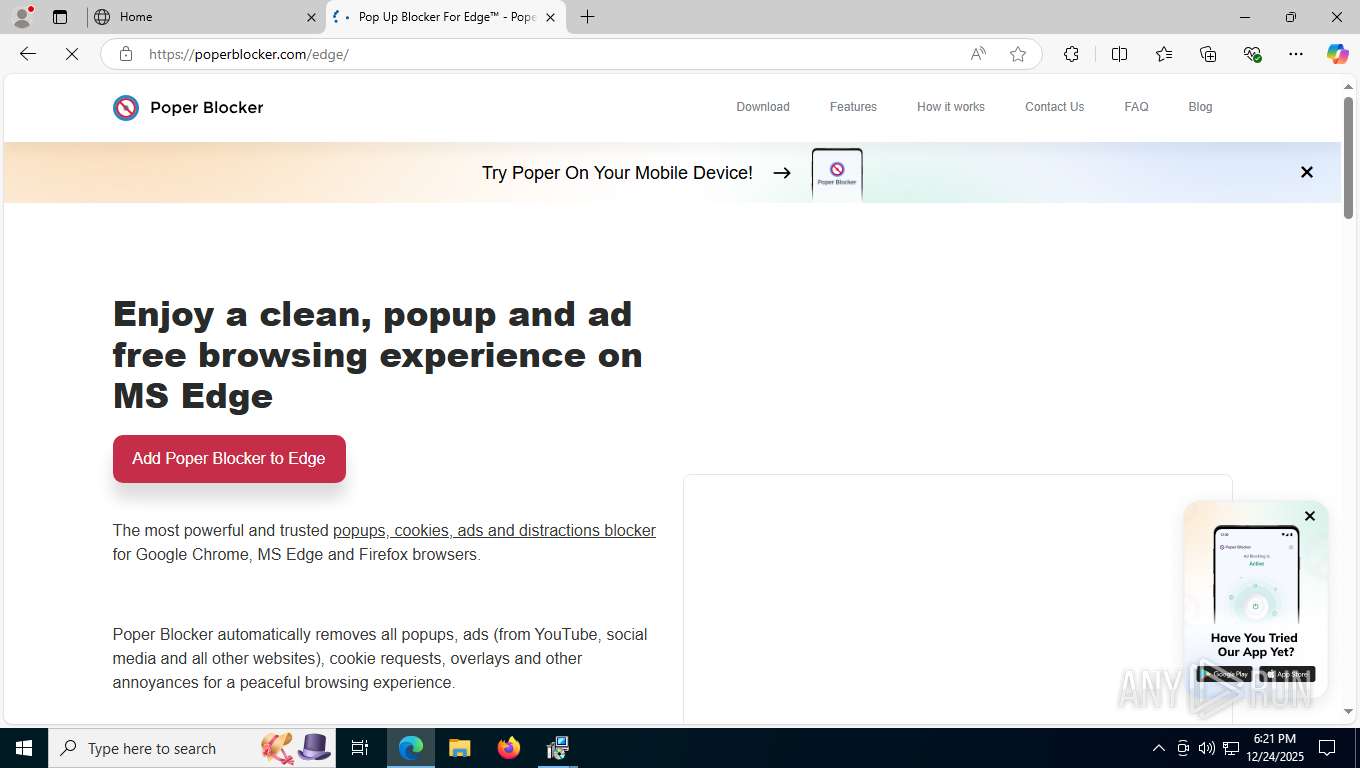Image resolution: width=1360 pixels, height=768 pixels.
Task: View site information lock icon
Action: 126,54
